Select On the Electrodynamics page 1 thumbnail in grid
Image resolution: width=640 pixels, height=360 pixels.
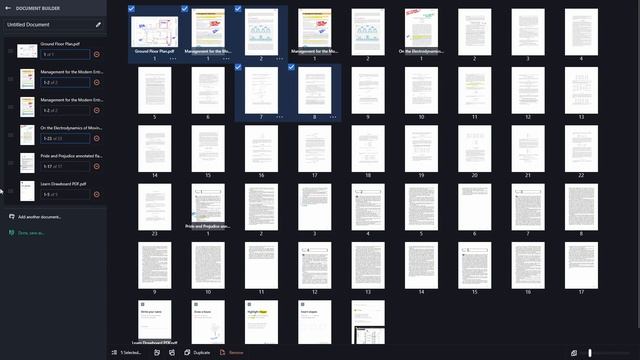pyautogui.click(x=421, y=32)
